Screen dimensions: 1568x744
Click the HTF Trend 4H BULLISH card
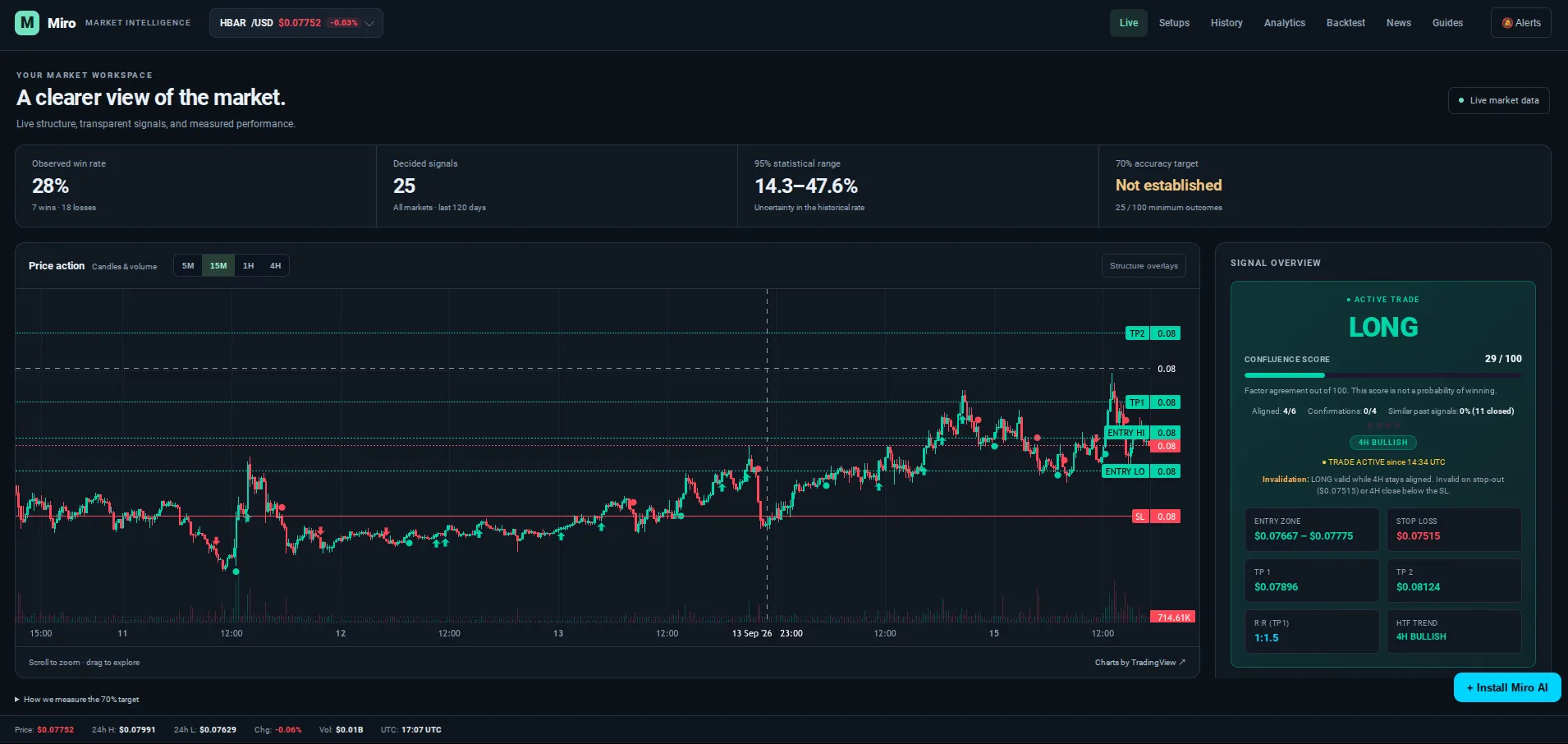coord(1454,631)
